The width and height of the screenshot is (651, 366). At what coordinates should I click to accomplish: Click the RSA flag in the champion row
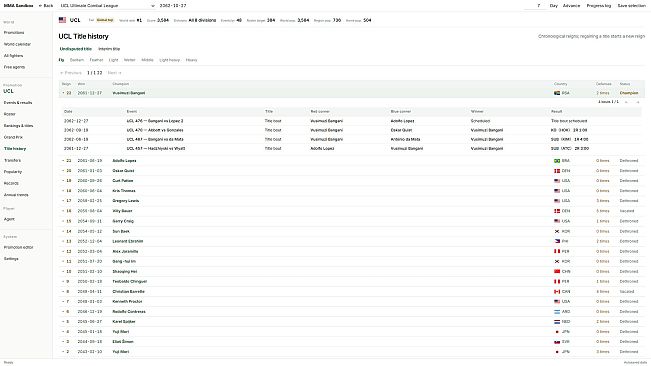pos(557,93)
